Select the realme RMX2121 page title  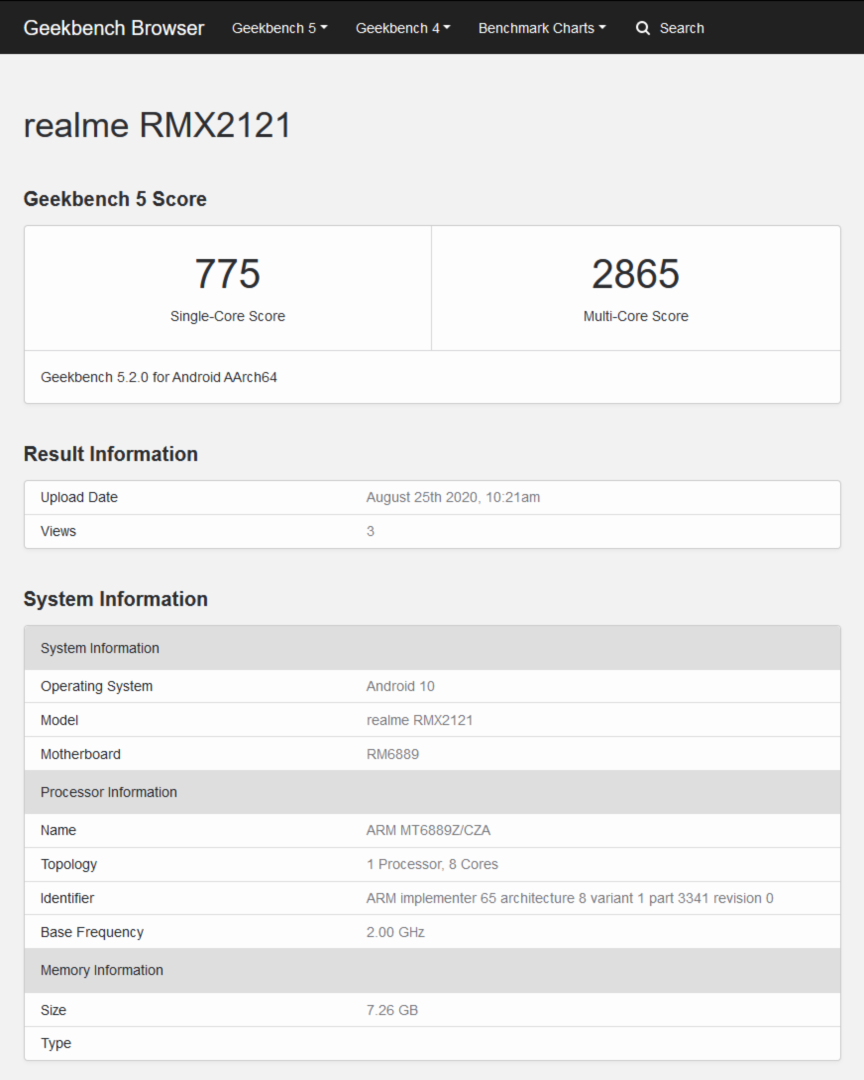tap(158, 125)
